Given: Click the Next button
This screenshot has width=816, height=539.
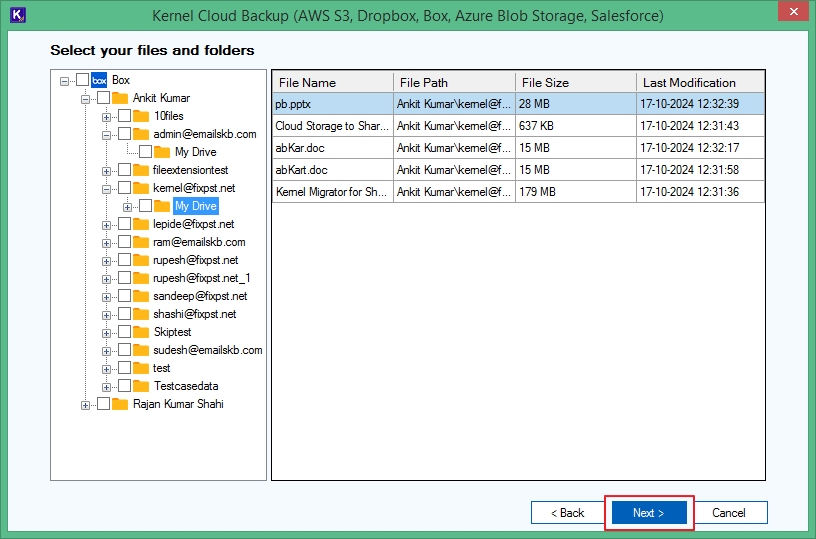Looking at the screenshot, I should [649, 512].
